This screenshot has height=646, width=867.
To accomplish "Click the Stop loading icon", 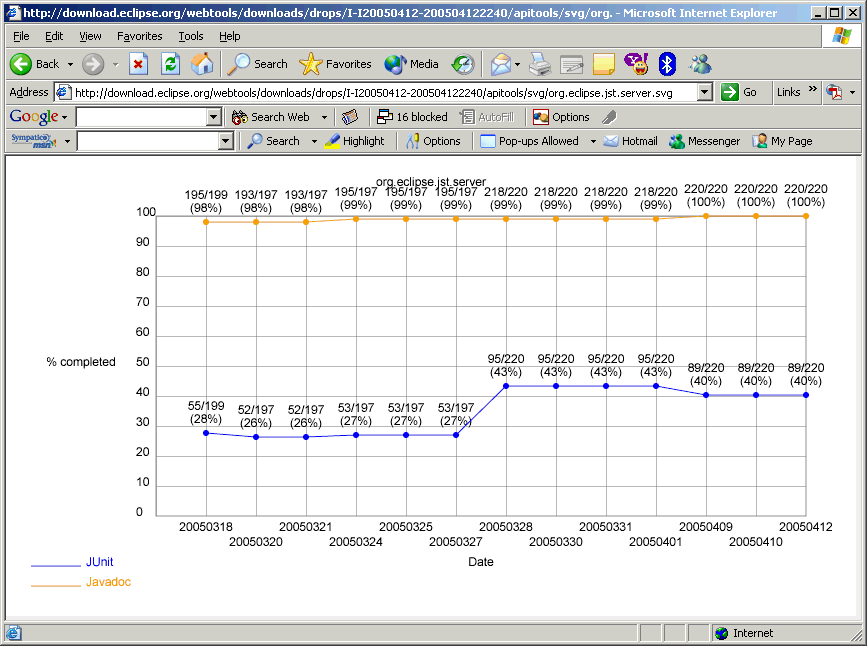I will click(x=138, y=64).
